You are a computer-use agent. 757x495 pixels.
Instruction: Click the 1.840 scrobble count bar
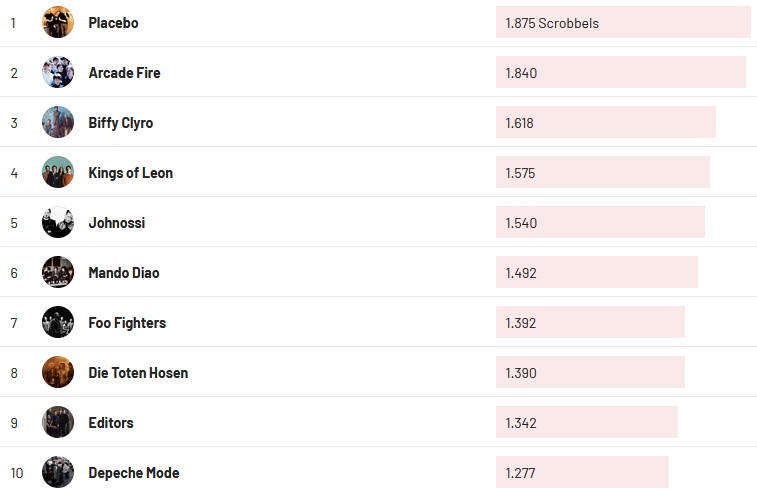620,72
